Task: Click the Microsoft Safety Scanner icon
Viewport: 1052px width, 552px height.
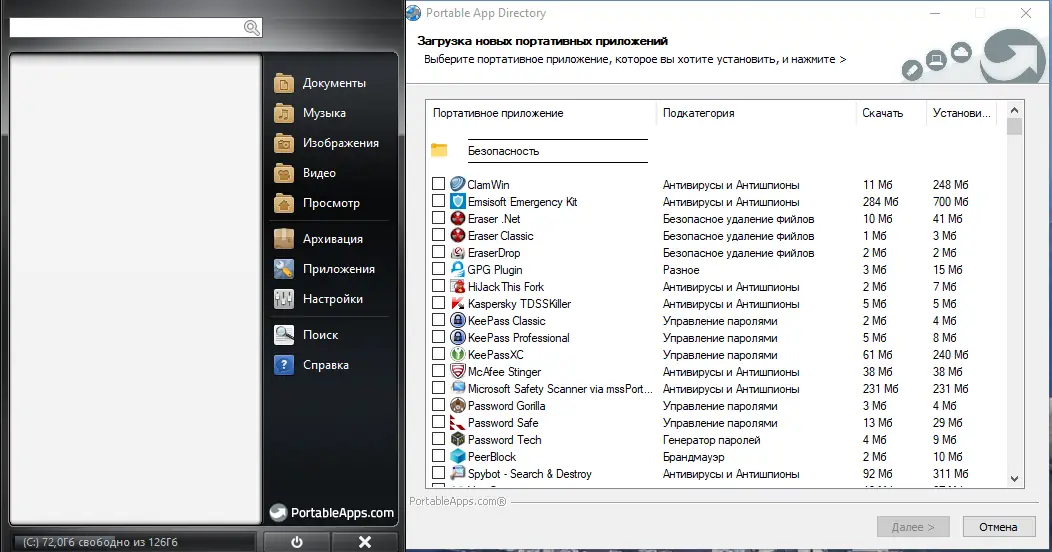Action: point(458,388)
